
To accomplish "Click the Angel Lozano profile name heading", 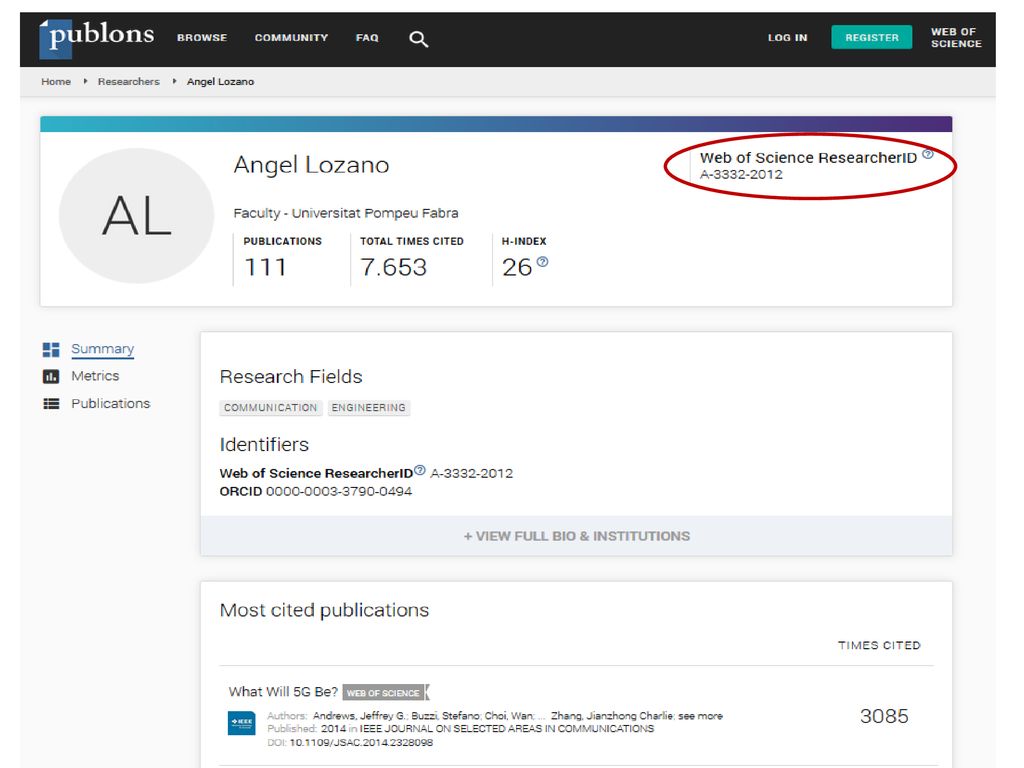I will [x=312, y=165].
